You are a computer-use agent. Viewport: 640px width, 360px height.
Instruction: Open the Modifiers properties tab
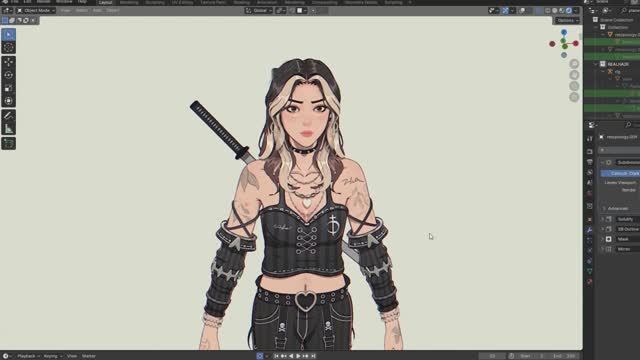[589, 230]
